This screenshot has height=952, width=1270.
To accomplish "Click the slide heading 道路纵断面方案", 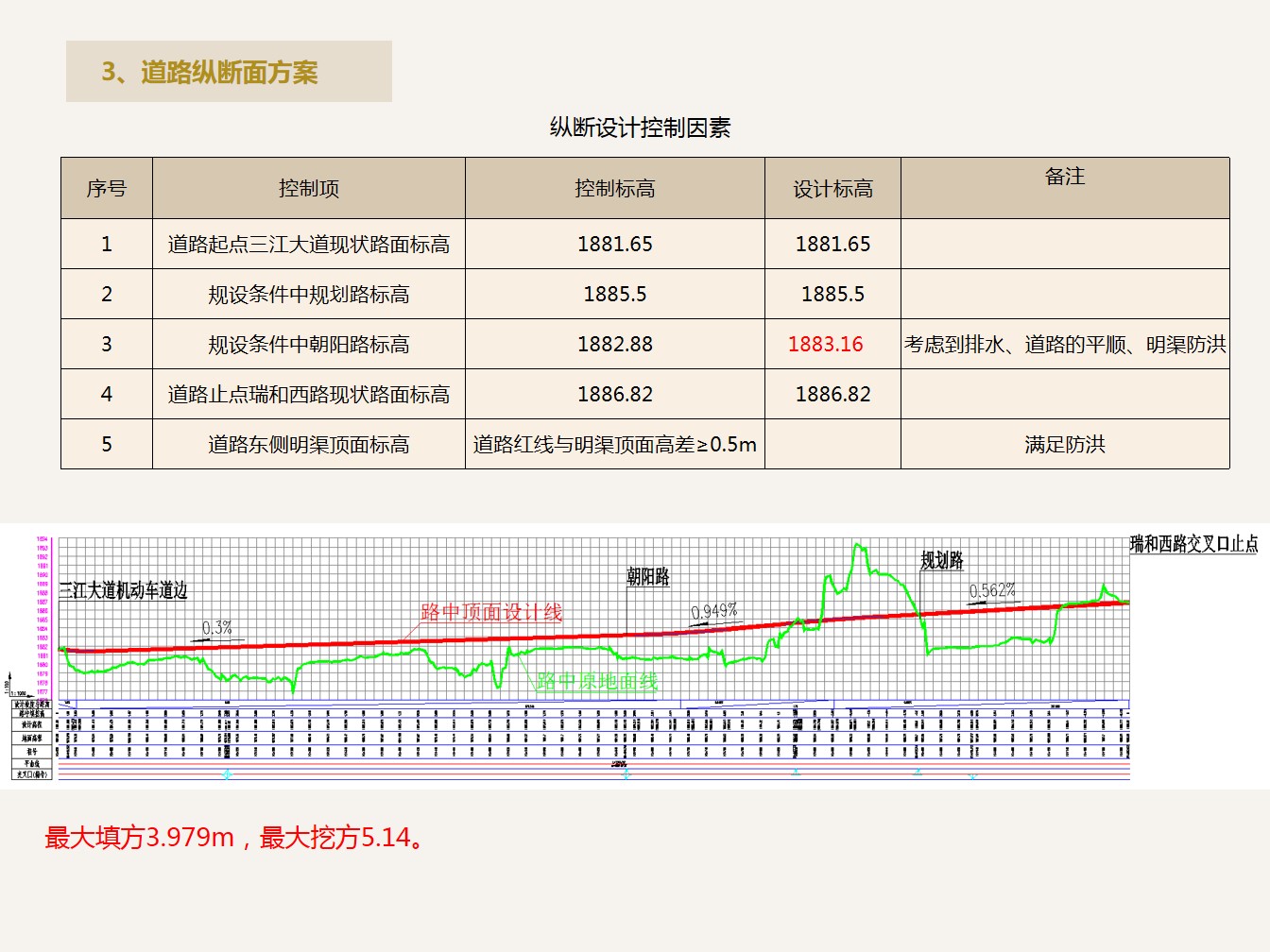I will point(210,72).
